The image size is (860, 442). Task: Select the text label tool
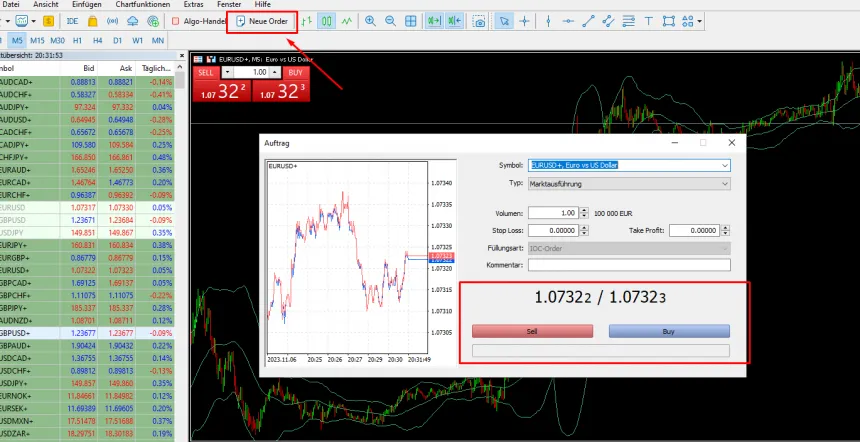coord(648,21)
